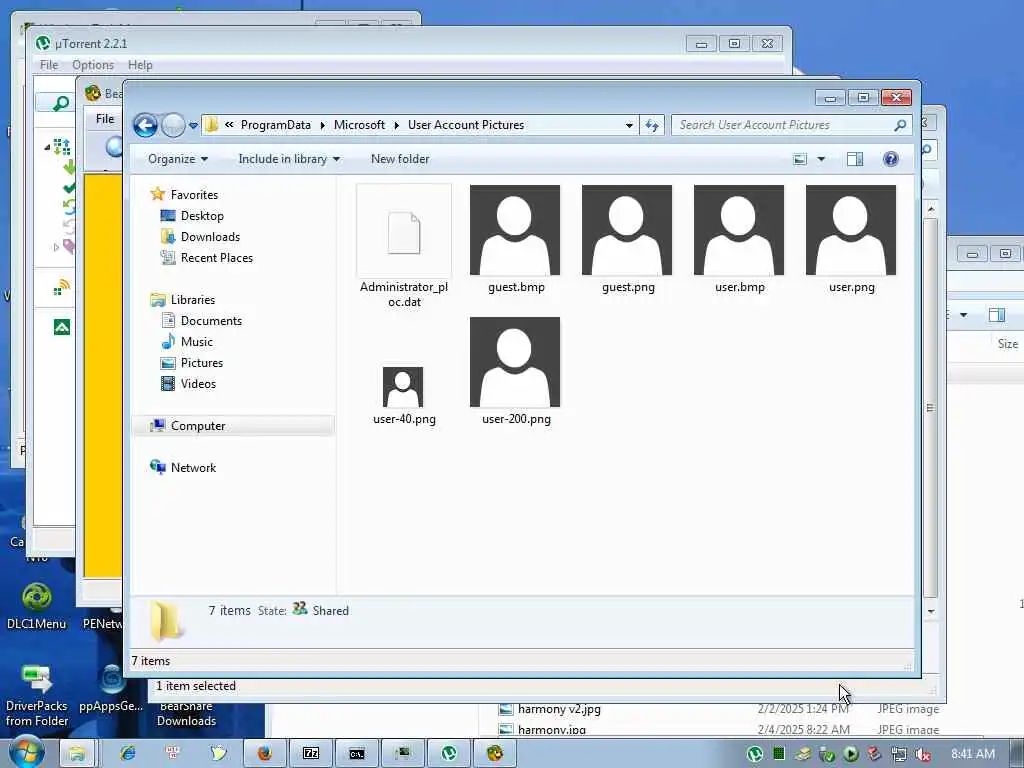Click the Size column header in background window
Viewport: 1024px width, 768px height.
pos(1007,344)
